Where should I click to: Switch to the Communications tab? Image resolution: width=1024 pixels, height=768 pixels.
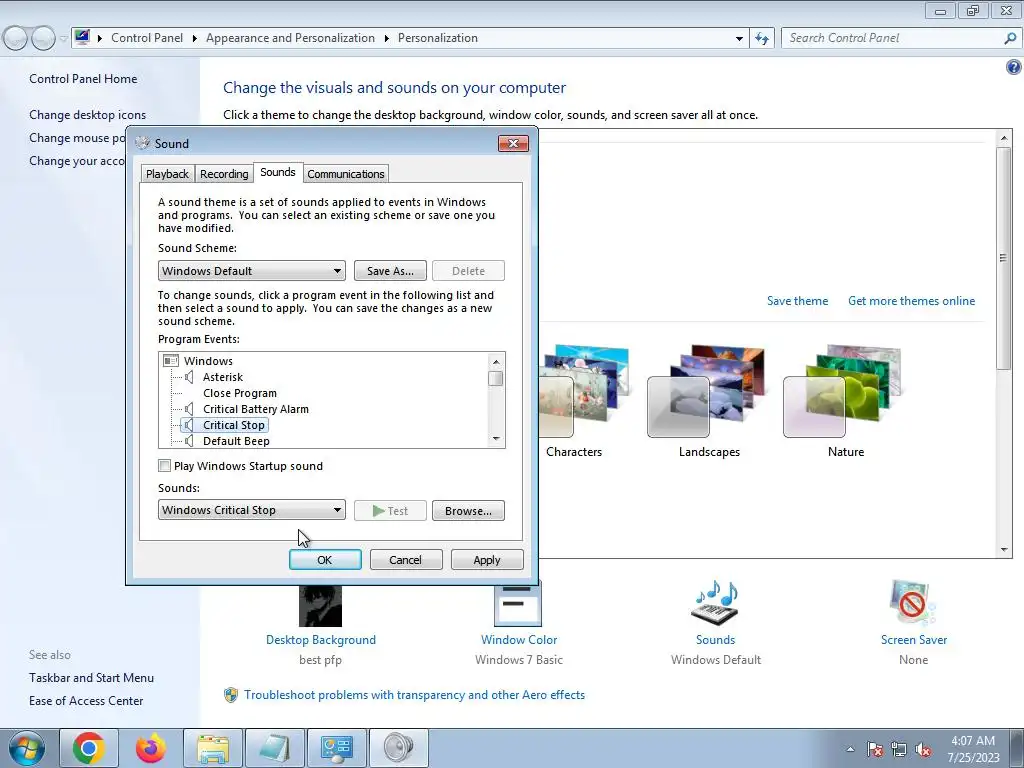click(x=345, y=174)
